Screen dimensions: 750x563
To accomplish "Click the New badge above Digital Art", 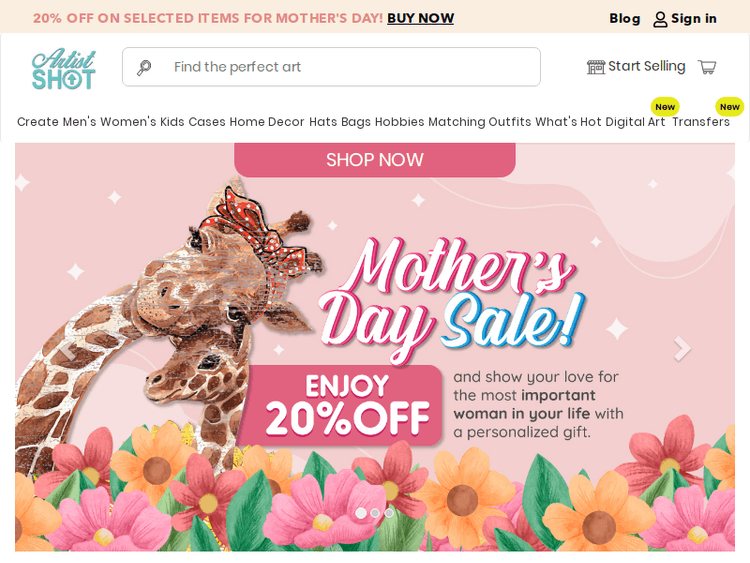I will pyautogui.click(x=665, y=107).
